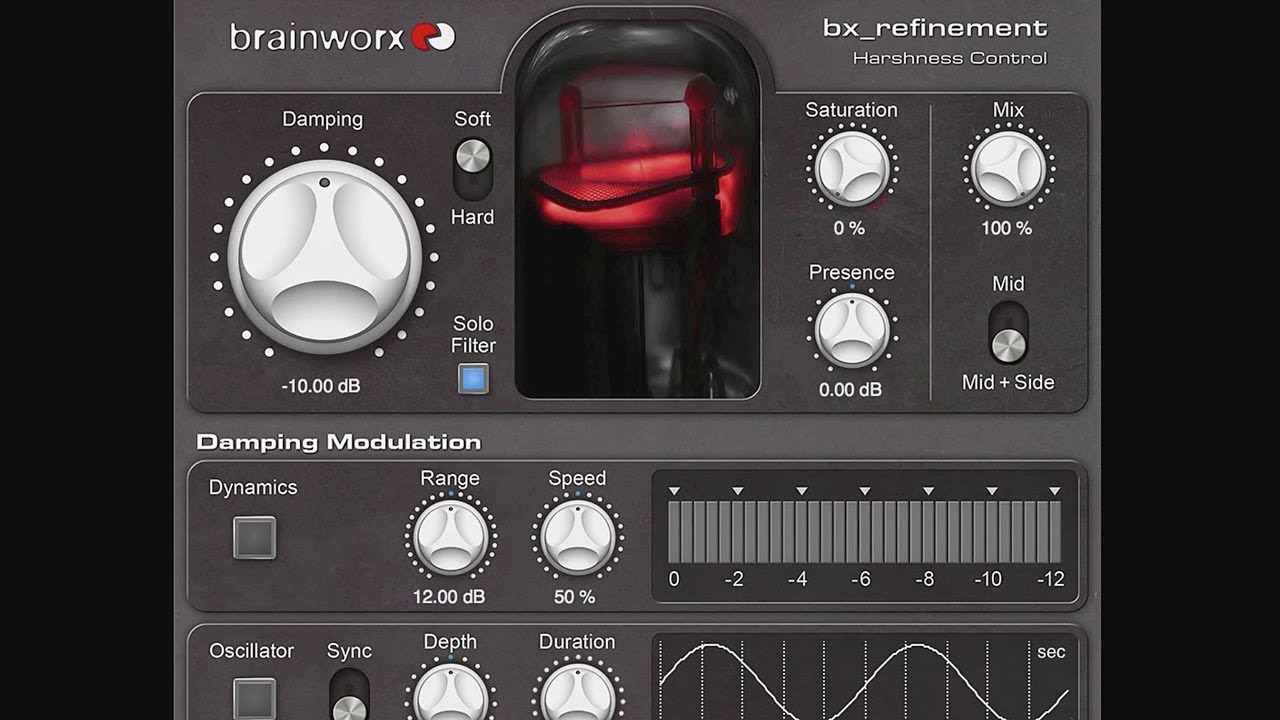Click the Presence knob

point(852,330)
